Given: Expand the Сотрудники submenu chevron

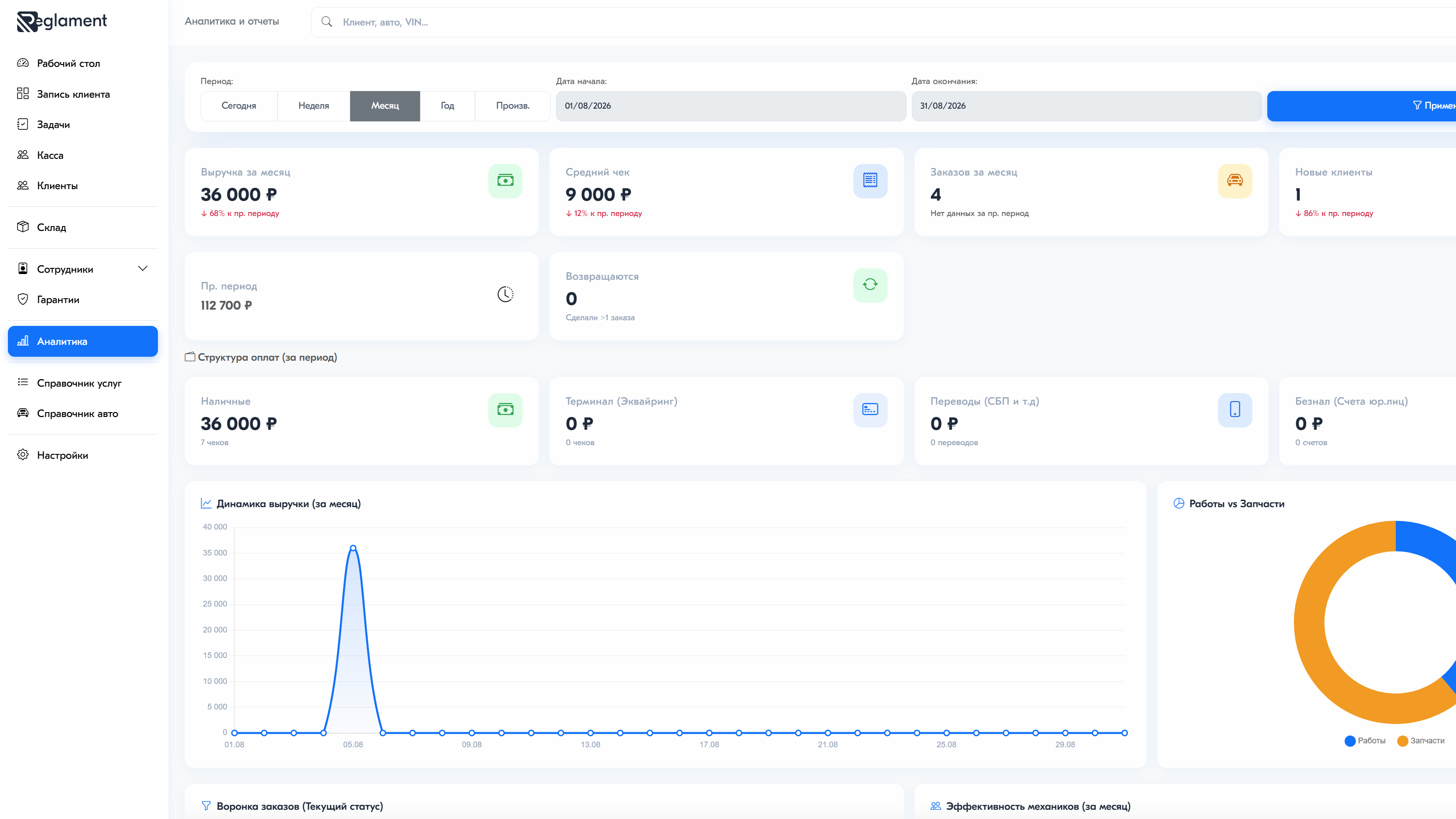Looking at the screenshot, I should (x=143, y=268).
